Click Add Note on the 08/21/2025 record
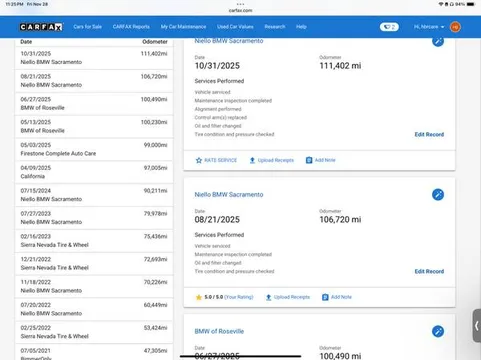The width and height of the screenshot is (481, 360). 337,297
